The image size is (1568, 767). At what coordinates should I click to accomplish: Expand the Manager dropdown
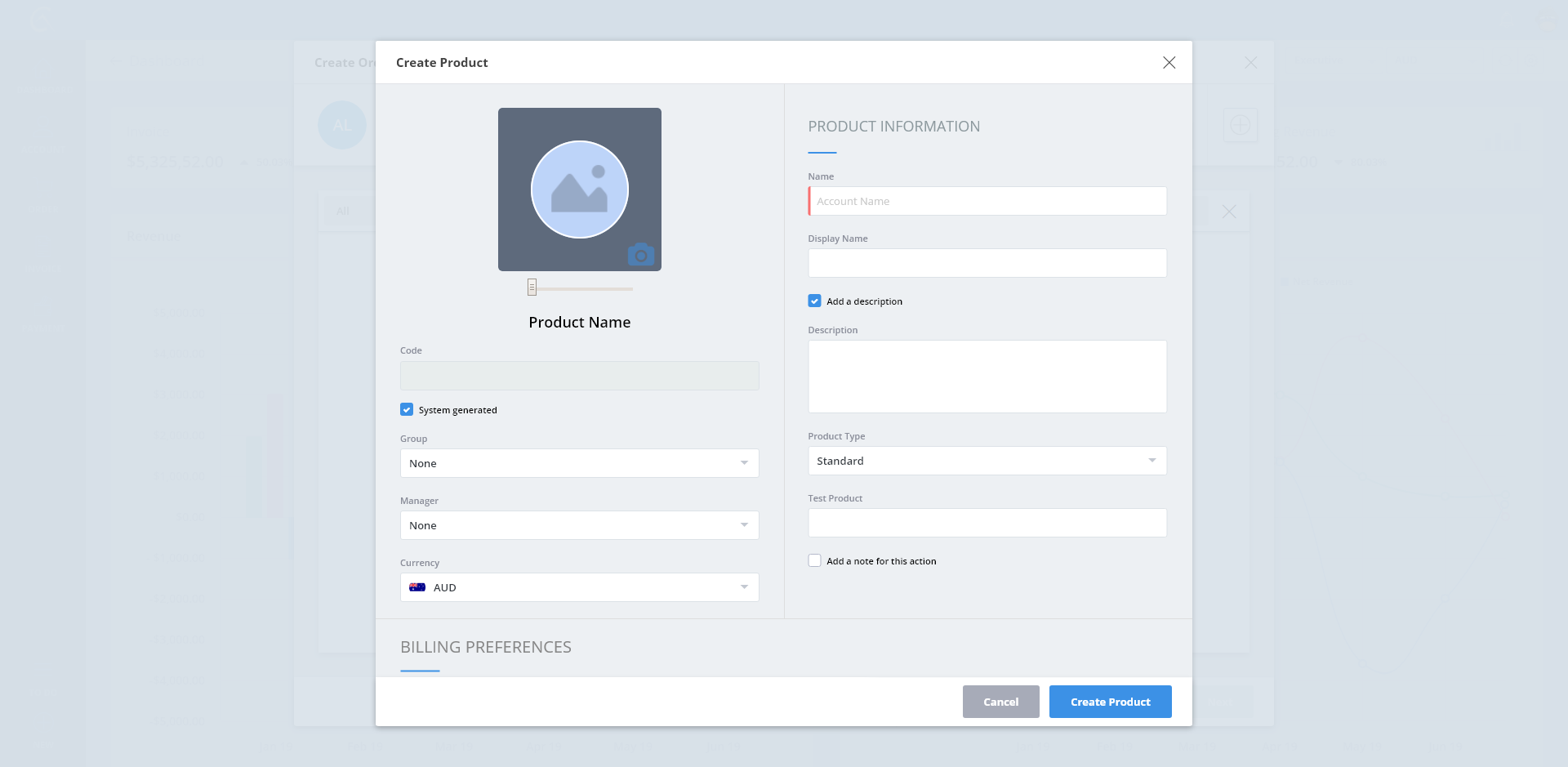579,525
